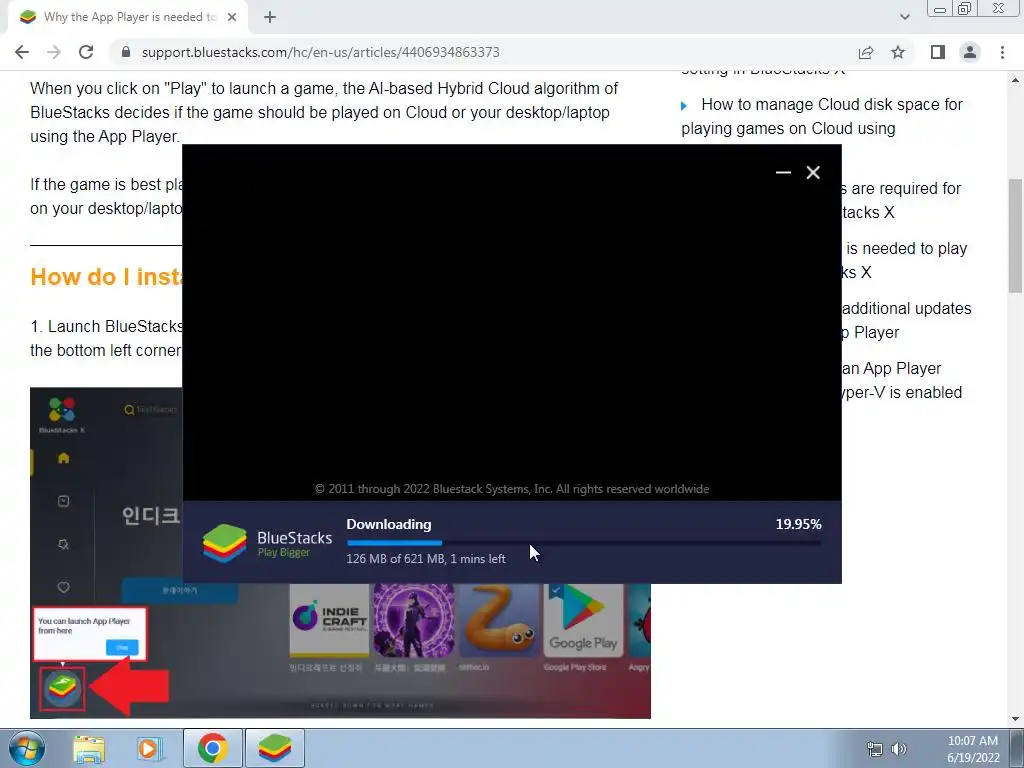This screenshot has width=1024, height=768.
Task: Switch to Chrome in the taskbar
Action: coord(213,748)
